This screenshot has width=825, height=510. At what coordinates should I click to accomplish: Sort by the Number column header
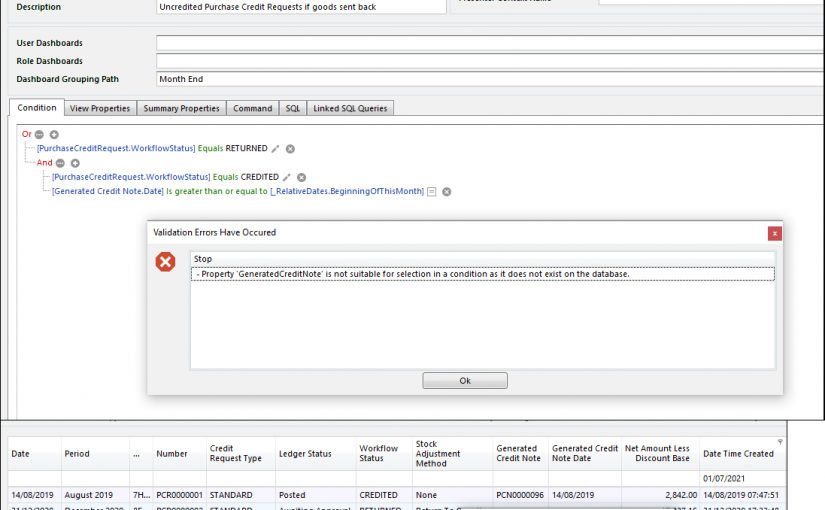[x=179, y=454]
